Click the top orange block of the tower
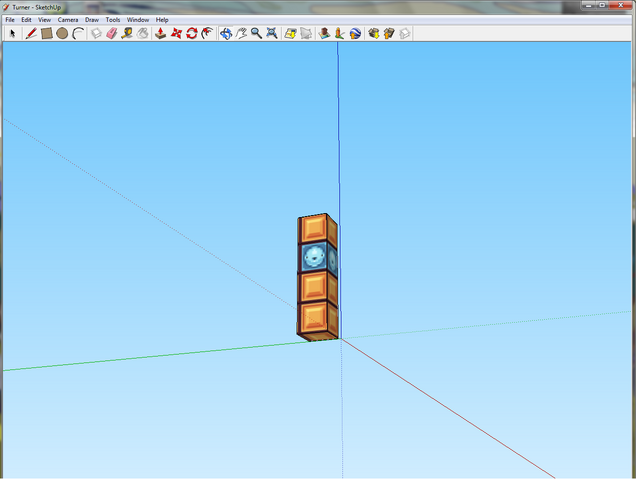Image resolution: width=636 pixels, height=479 pixels. pos(314,229)
